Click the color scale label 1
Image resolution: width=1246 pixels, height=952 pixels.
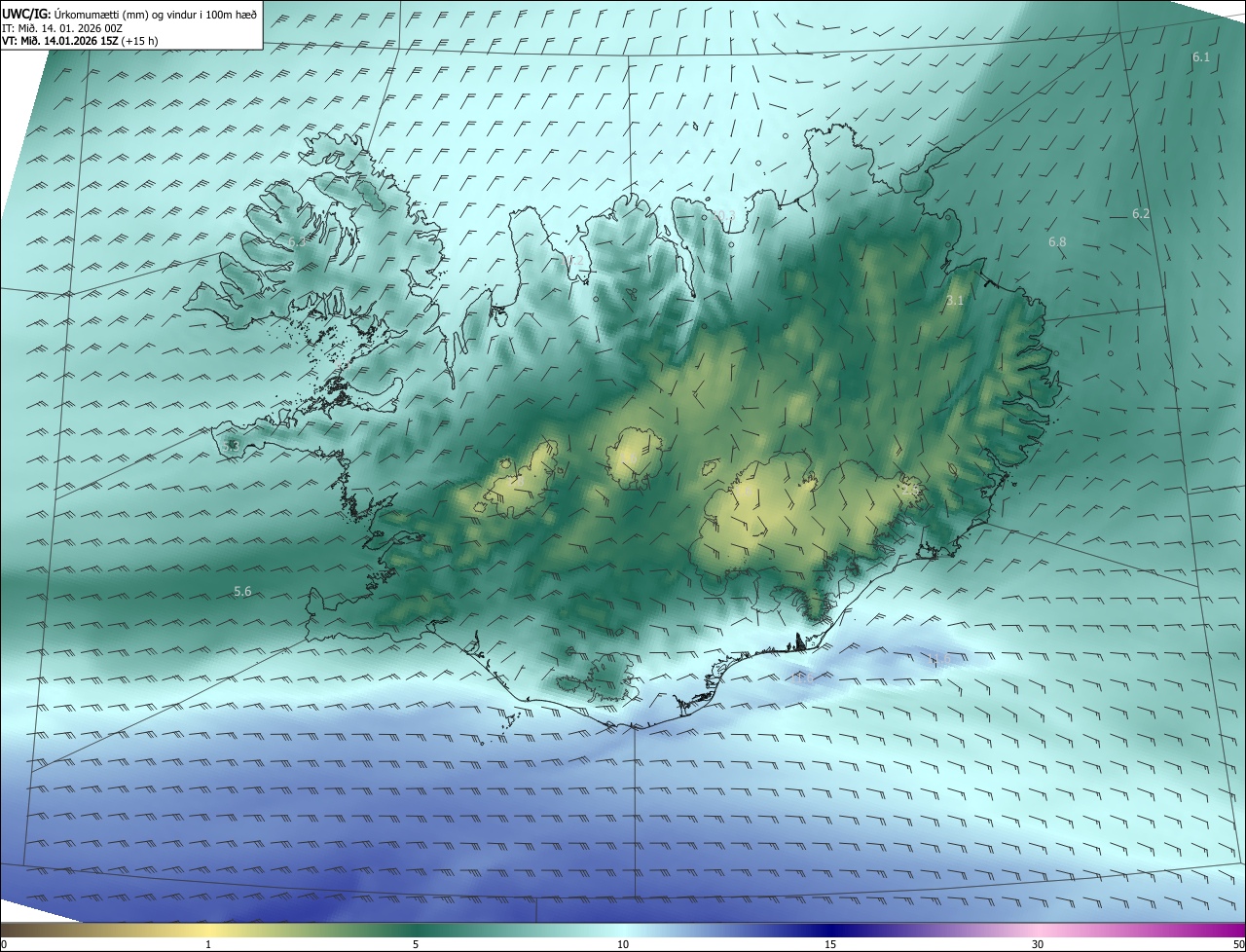(x=208, y=944)
